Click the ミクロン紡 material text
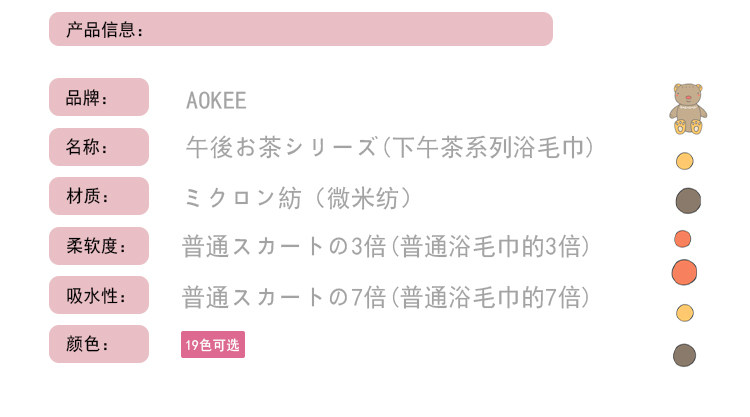This screenshot has width=750, height=417. tap(297, 198)
